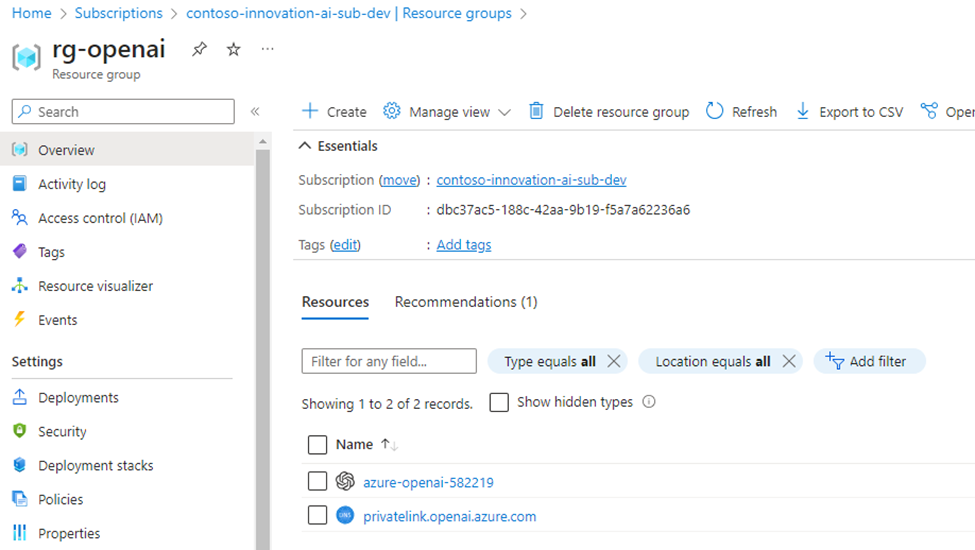
Task: Open Resource visualizer
Action: coord(95,286)
